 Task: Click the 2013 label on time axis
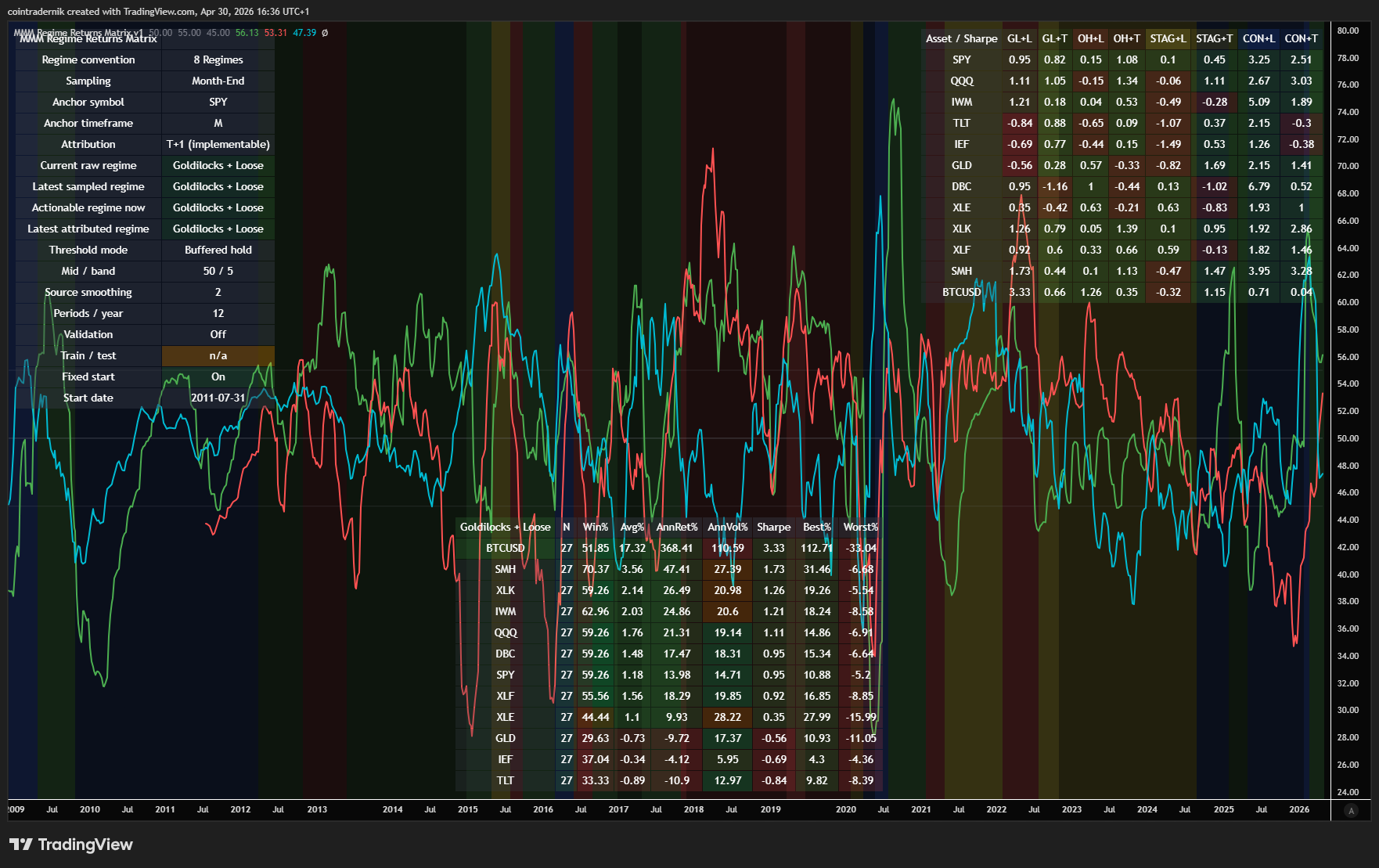point(317,810)
